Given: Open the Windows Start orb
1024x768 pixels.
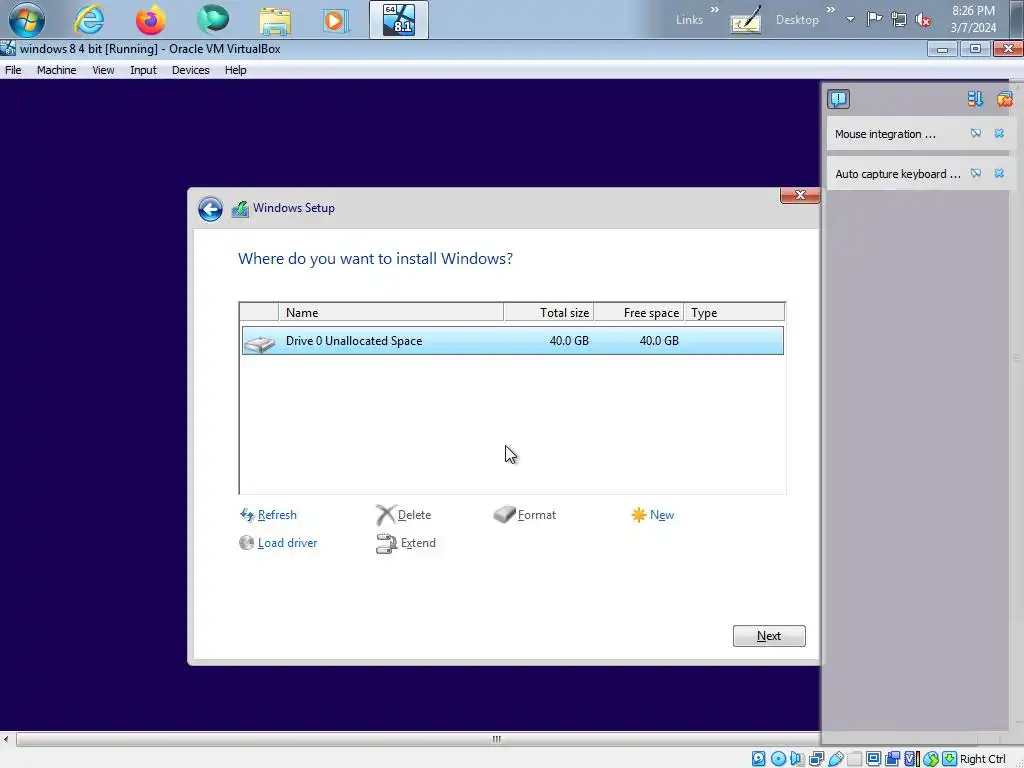Looking at the screenshot, I should 26,20.
